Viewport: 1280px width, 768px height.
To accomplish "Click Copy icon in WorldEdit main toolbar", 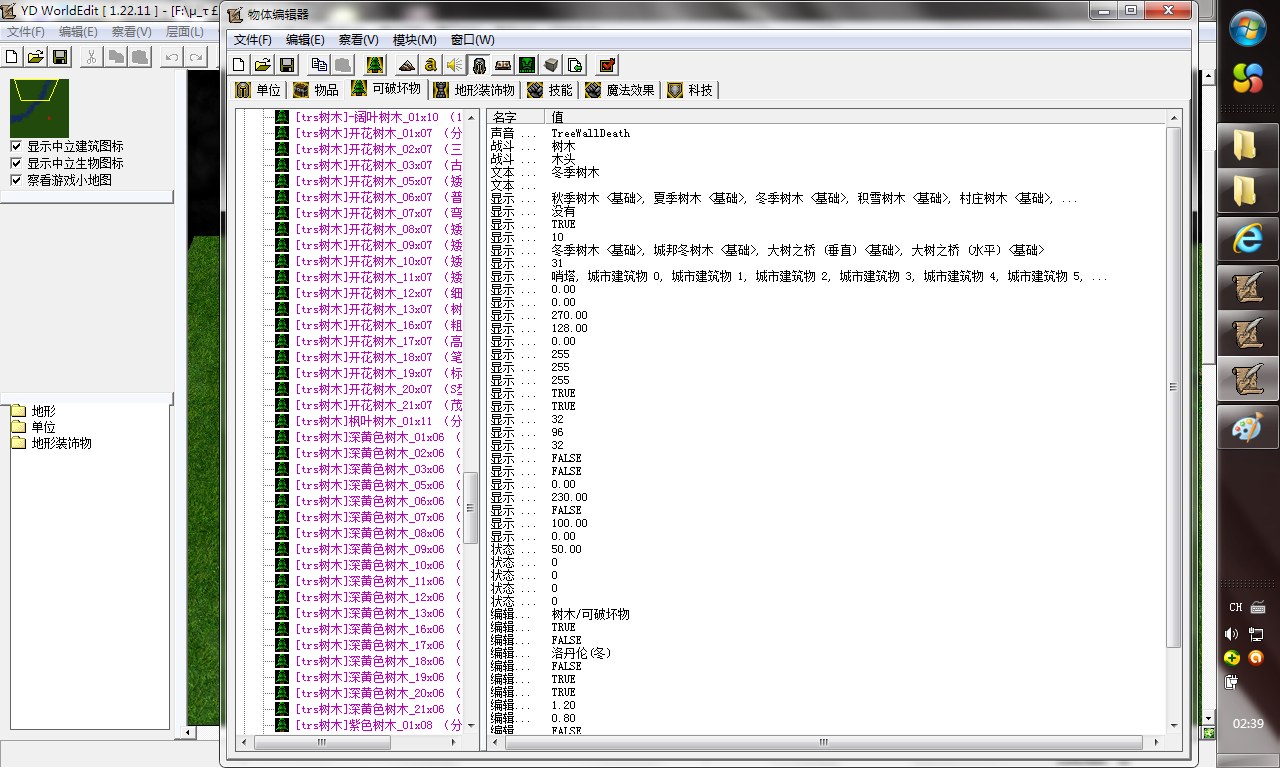I will point(116,57).
